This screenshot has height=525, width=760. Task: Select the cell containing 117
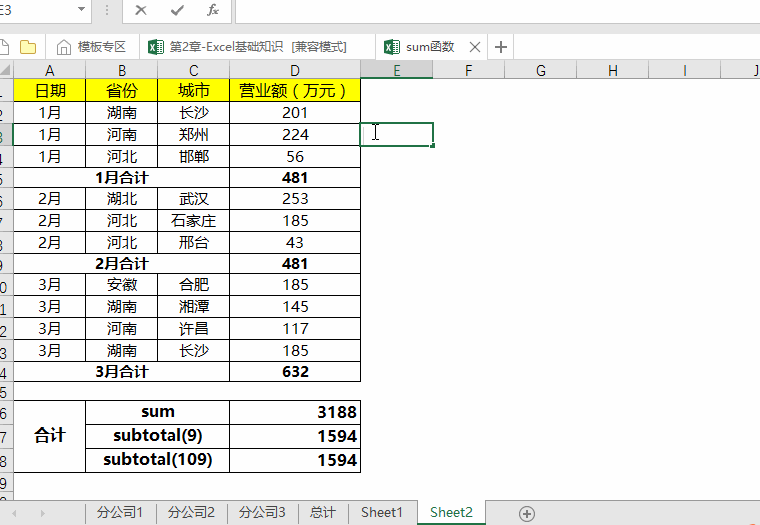[295, 329]
